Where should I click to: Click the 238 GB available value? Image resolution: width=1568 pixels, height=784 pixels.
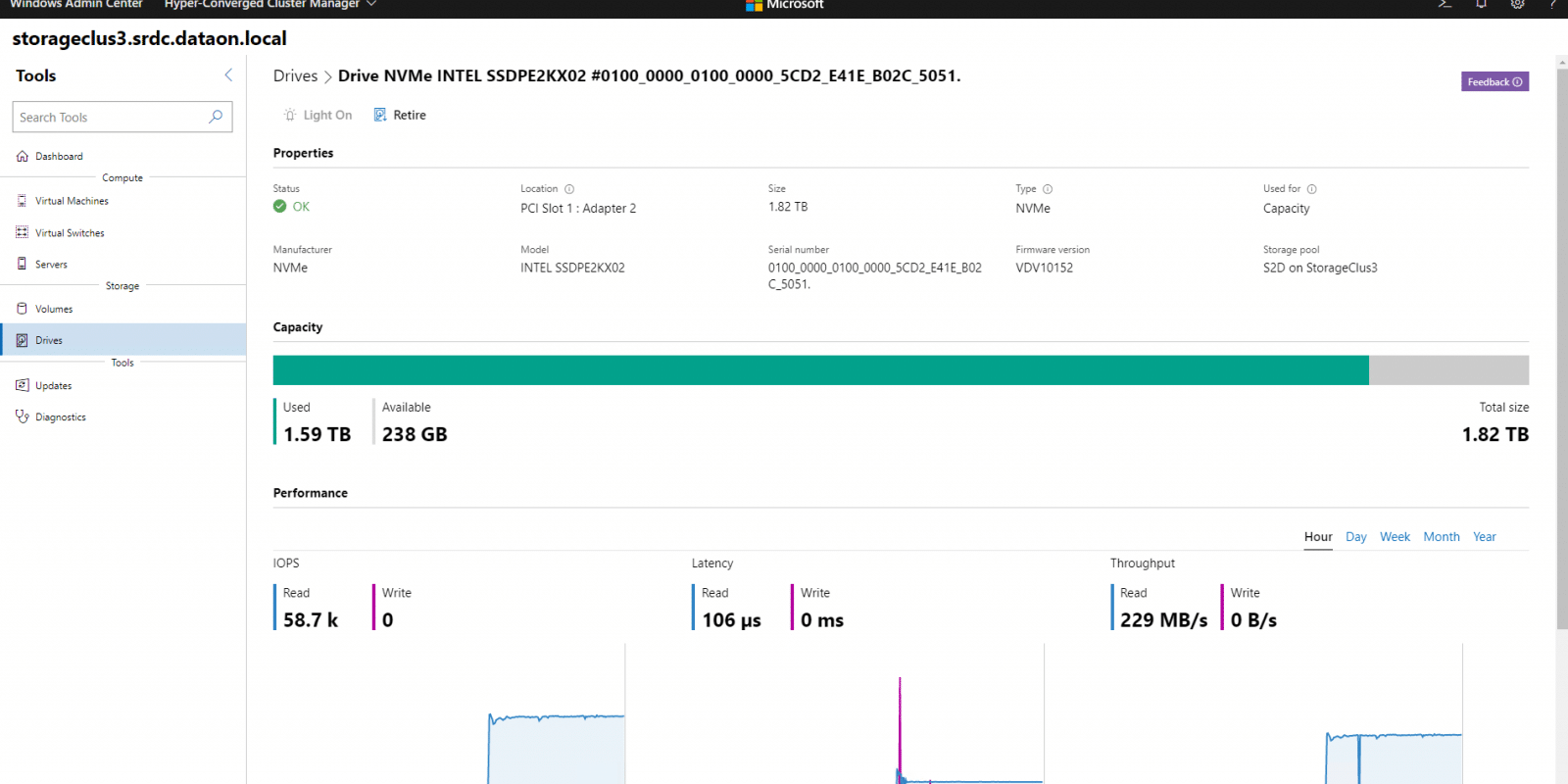click(x=415, y=434)
